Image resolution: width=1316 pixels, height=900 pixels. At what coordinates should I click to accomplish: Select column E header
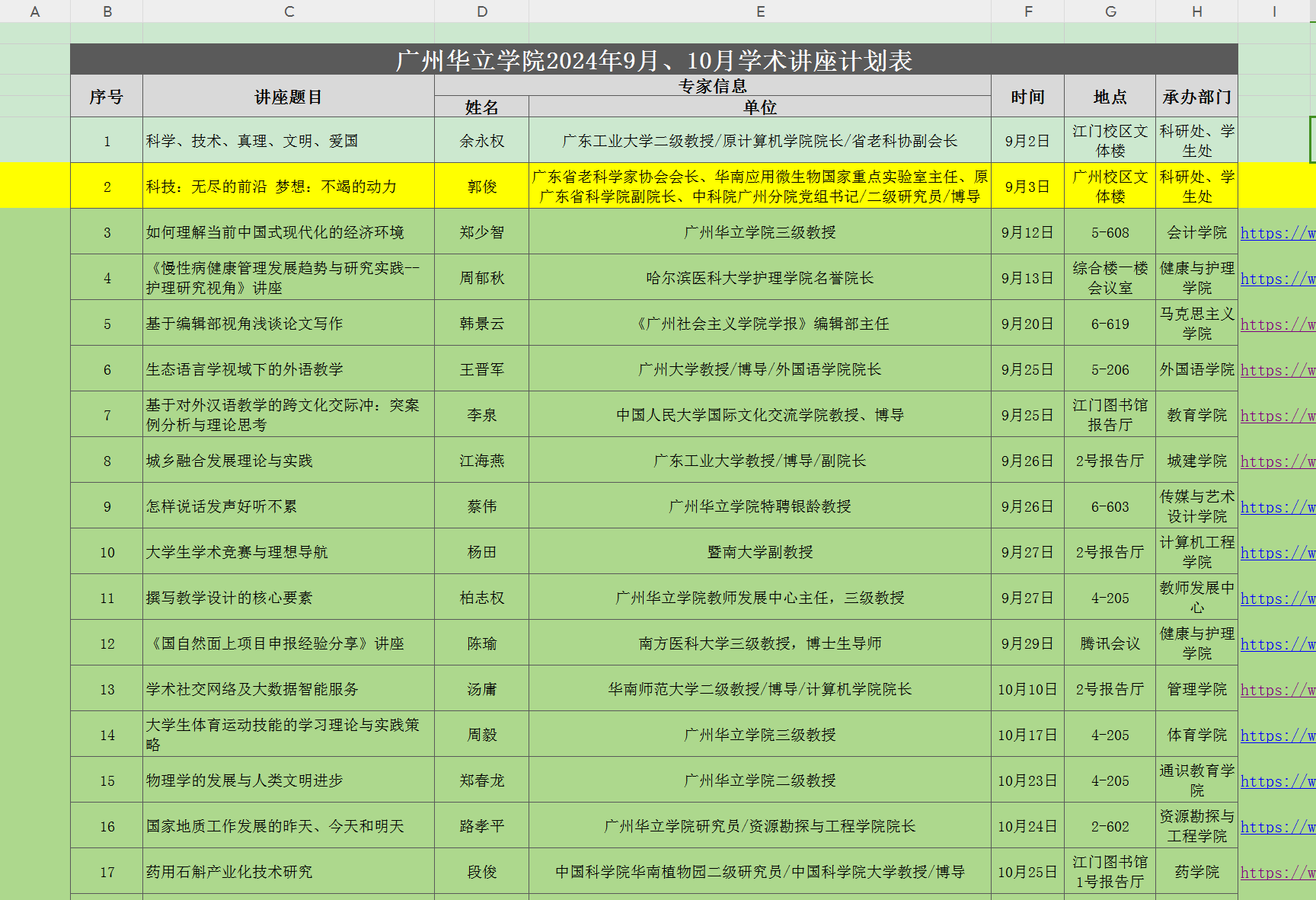point(759,11)
